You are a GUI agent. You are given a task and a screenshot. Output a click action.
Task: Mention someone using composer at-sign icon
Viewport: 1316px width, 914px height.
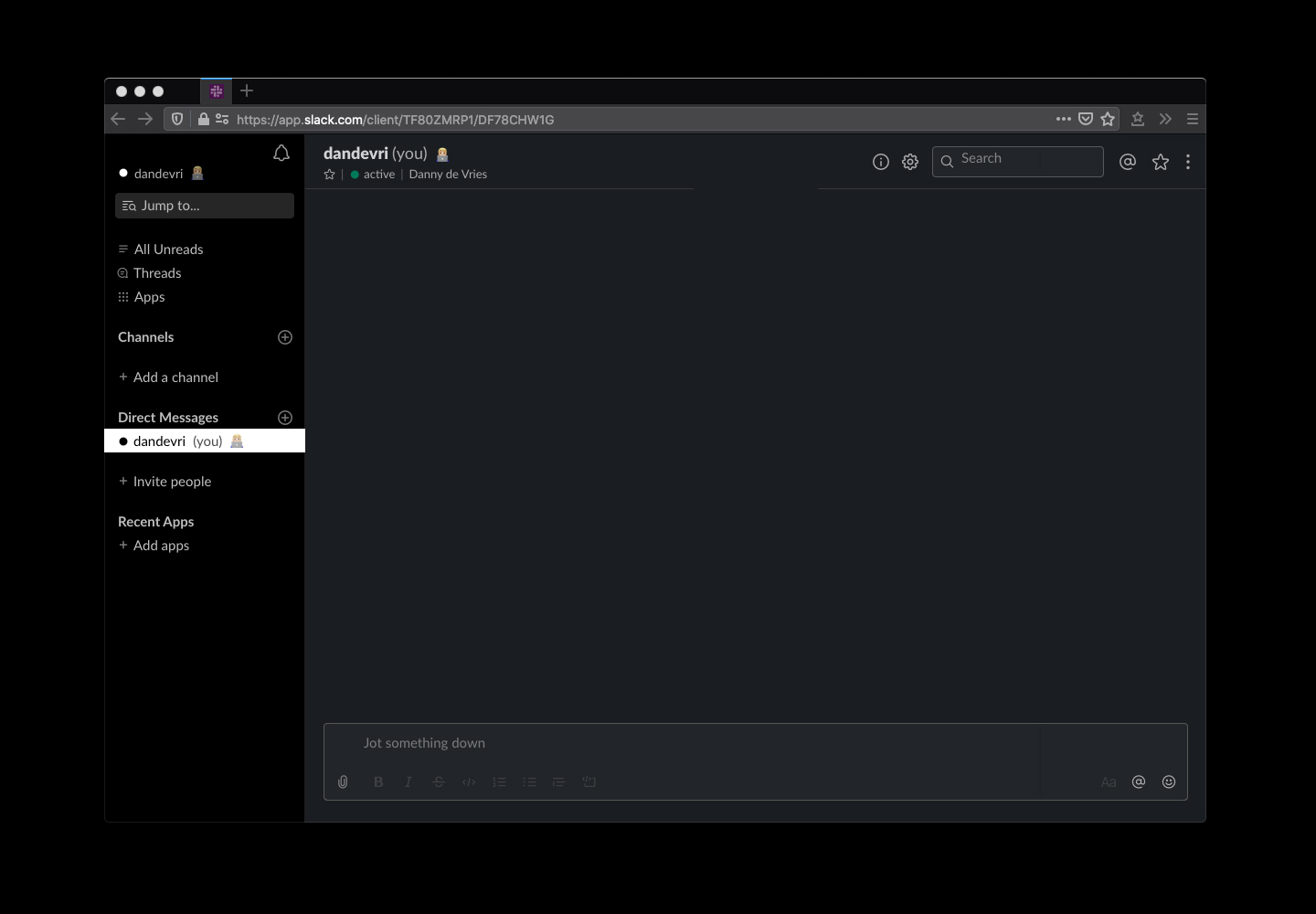[1139, 781]
